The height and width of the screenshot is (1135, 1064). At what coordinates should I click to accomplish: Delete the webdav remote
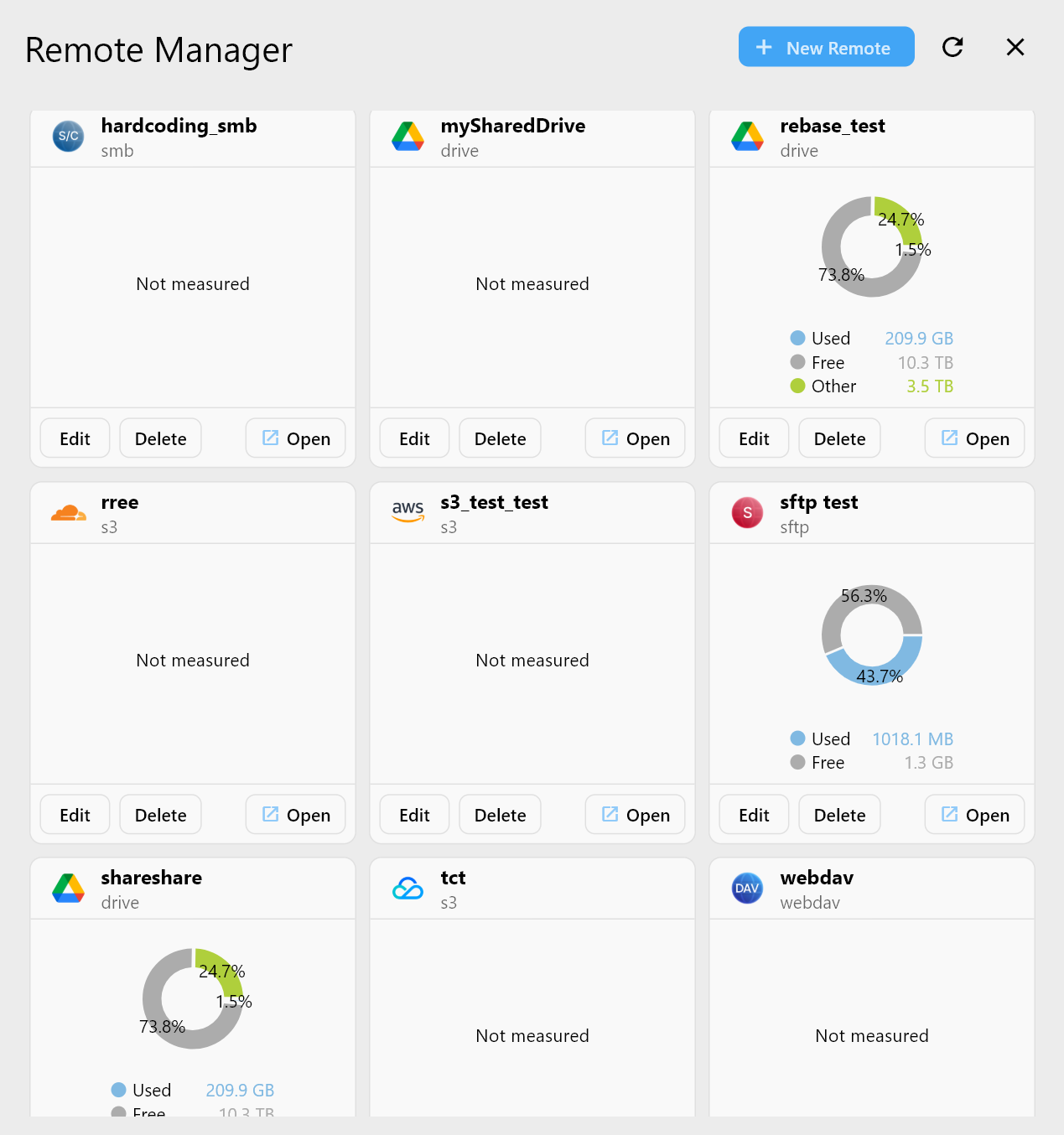(x=839, y=1130)
